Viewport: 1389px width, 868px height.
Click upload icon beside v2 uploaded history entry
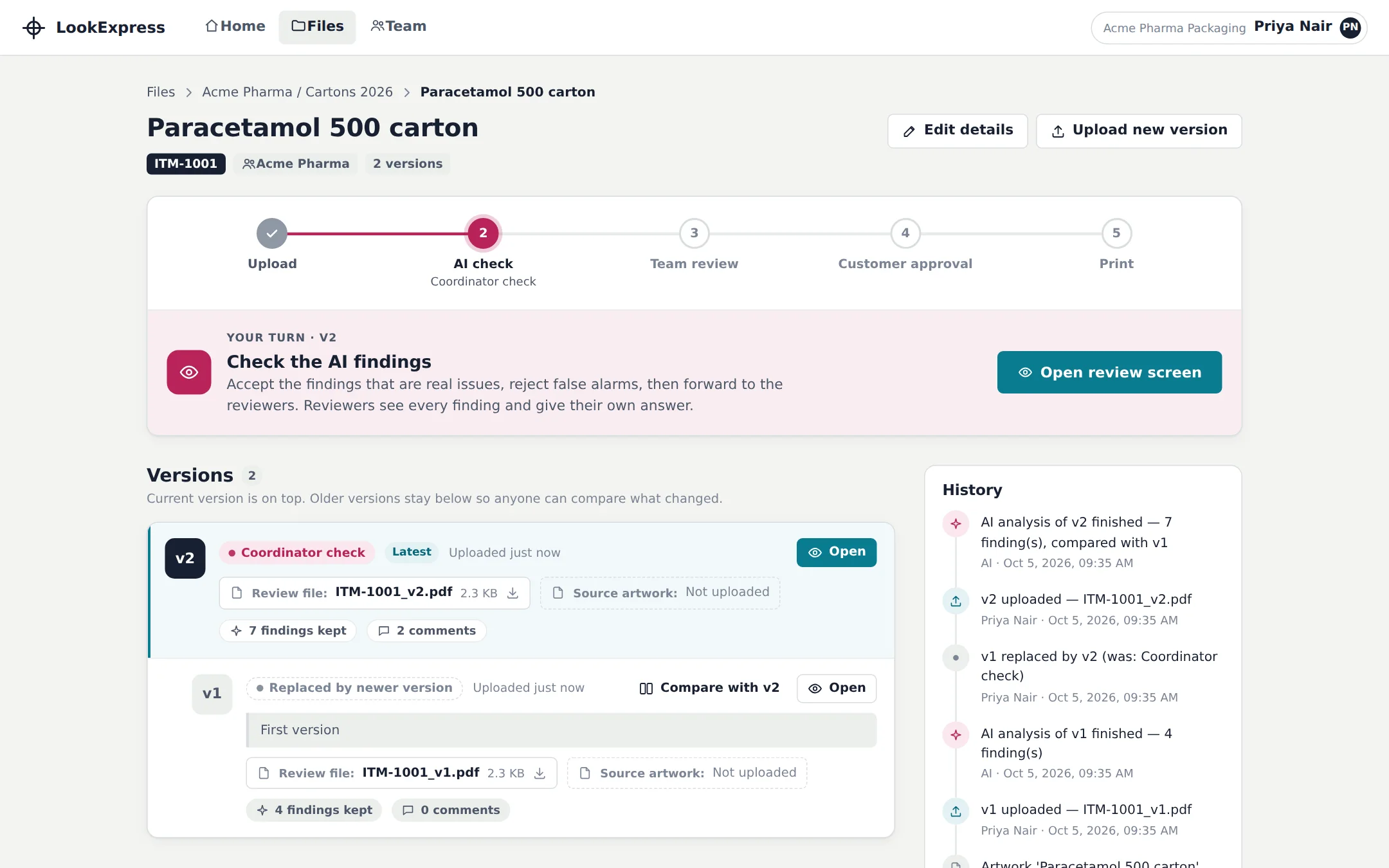pos(956,601)
